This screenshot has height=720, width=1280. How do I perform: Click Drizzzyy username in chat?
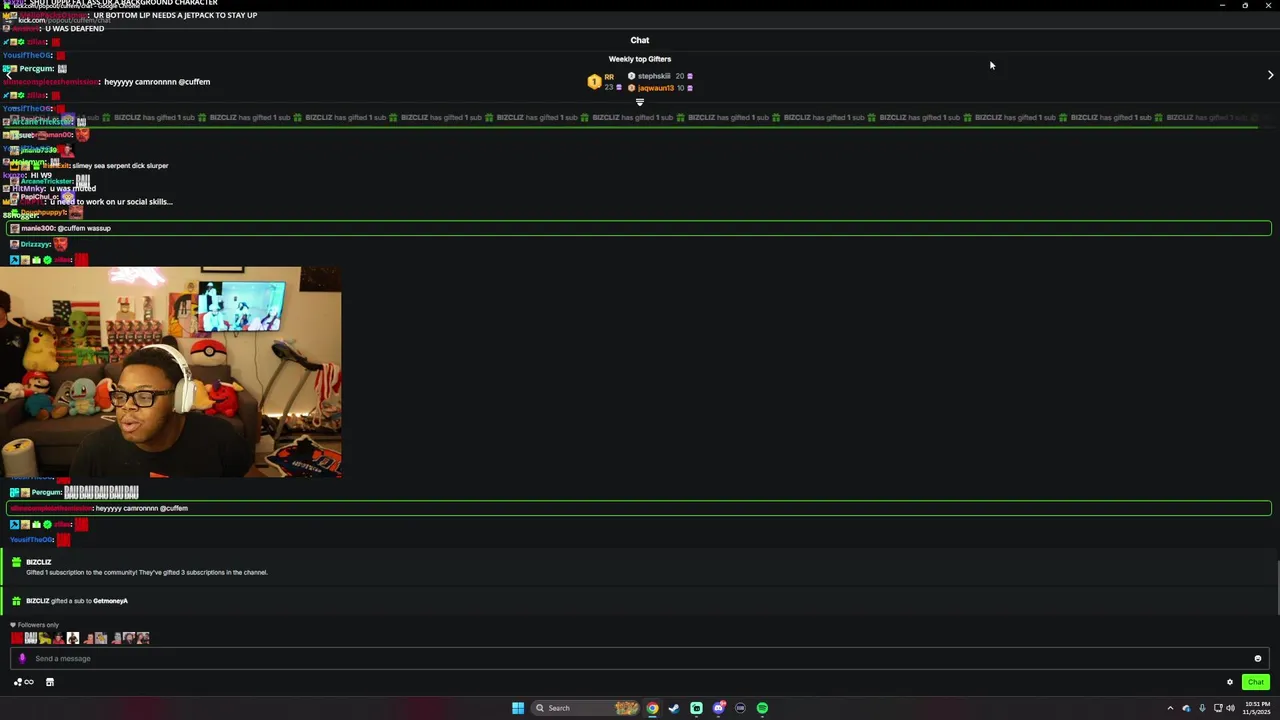pos(36,244)
